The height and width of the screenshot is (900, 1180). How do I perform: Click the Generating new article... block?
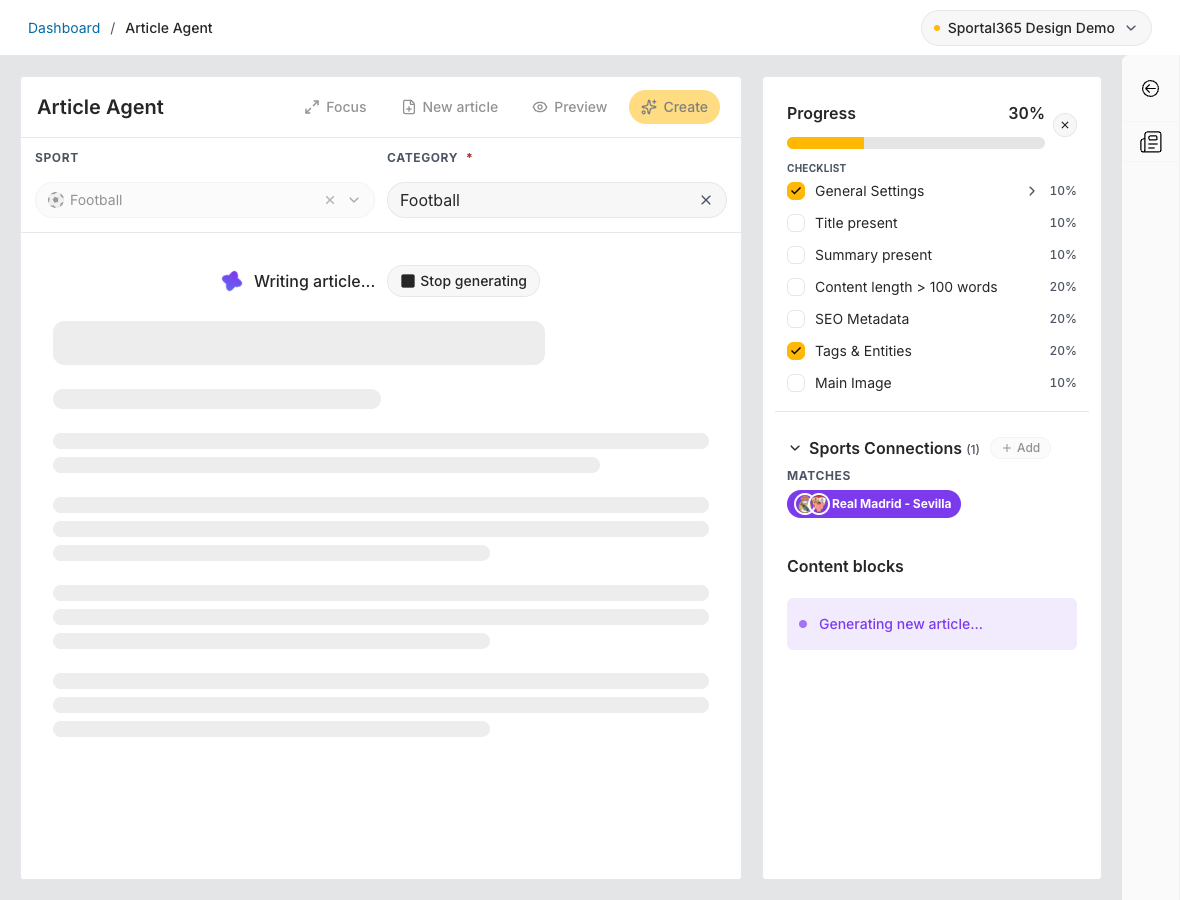pos(932,624)
